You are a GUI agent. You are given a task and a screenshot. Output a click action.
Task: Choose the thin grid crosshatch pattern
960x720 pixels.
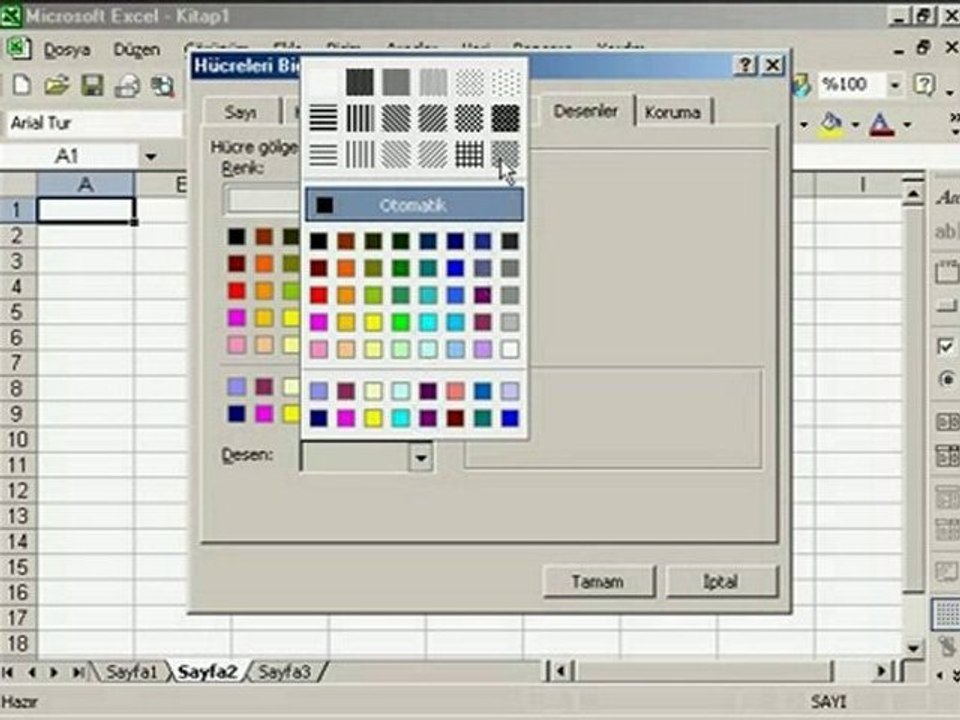469,154
